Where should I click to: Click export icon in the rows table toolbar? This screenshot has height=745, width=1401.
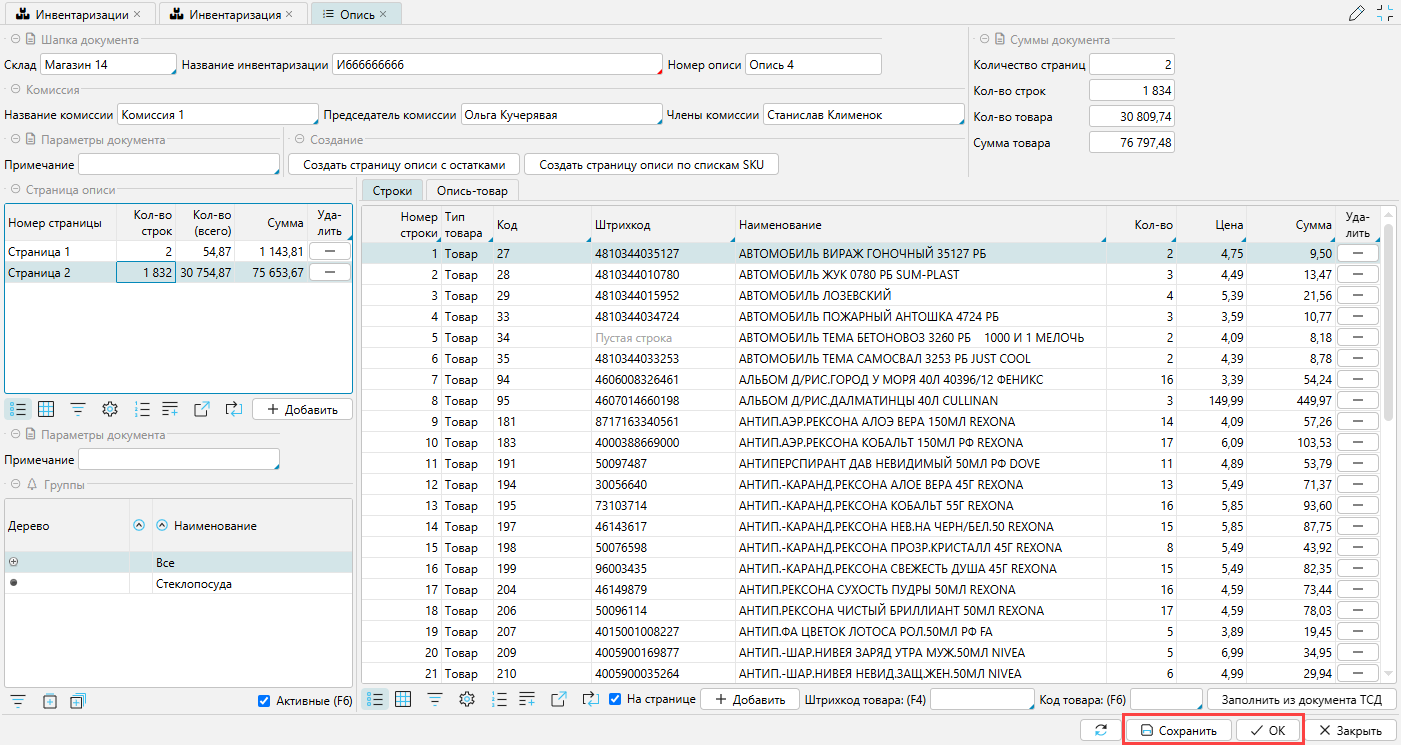pos(558,699)
